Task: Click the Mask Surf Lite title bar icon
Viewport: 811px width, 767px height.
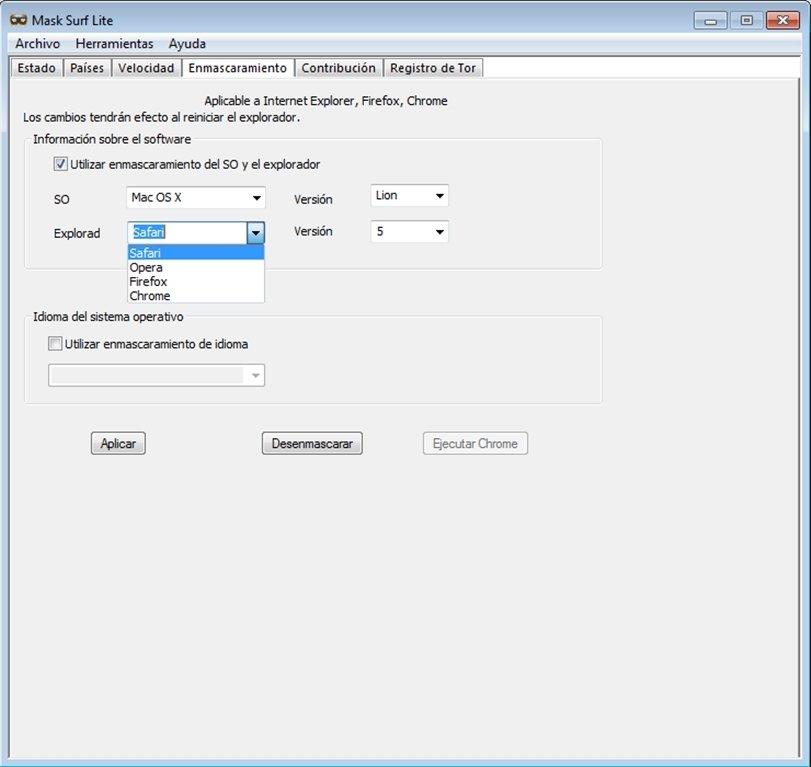Action: click(x=18, y=20)
